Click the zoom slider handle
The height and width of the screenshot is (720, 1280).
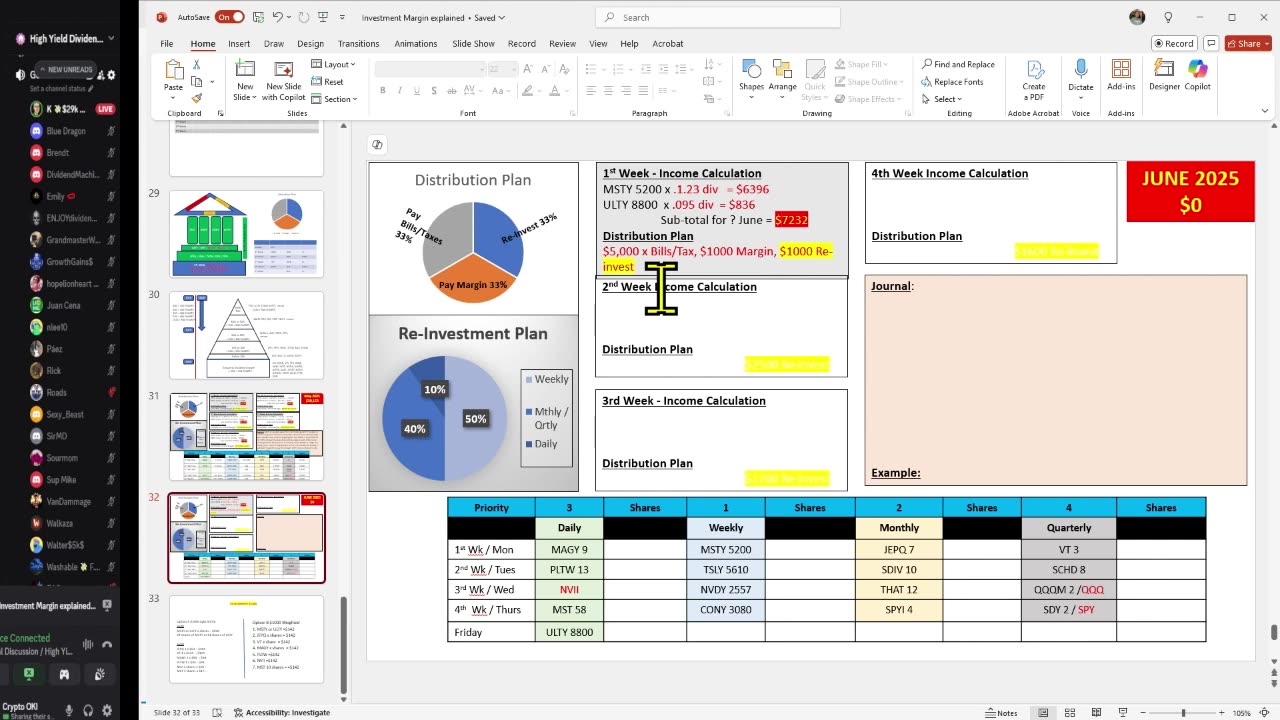1184,713
